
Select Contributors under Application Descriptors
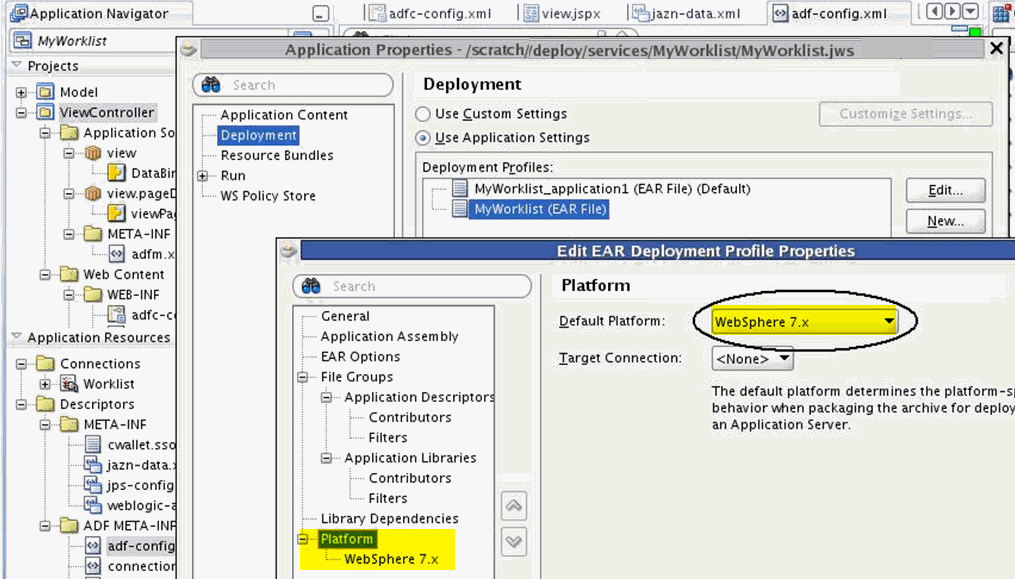(x=410, y=417)
